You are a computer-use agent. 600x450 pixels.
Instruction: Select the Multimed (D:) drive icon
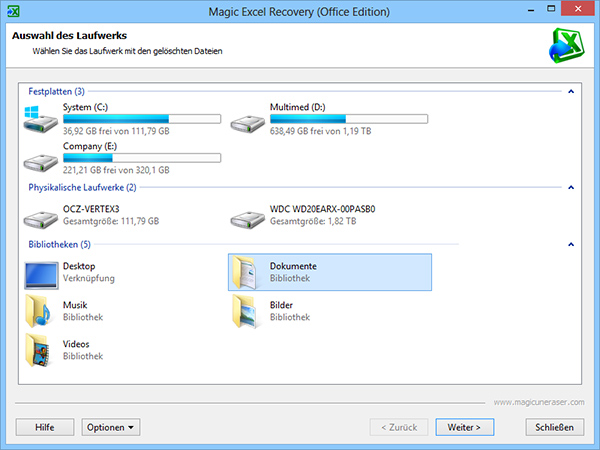pos(248,124)
